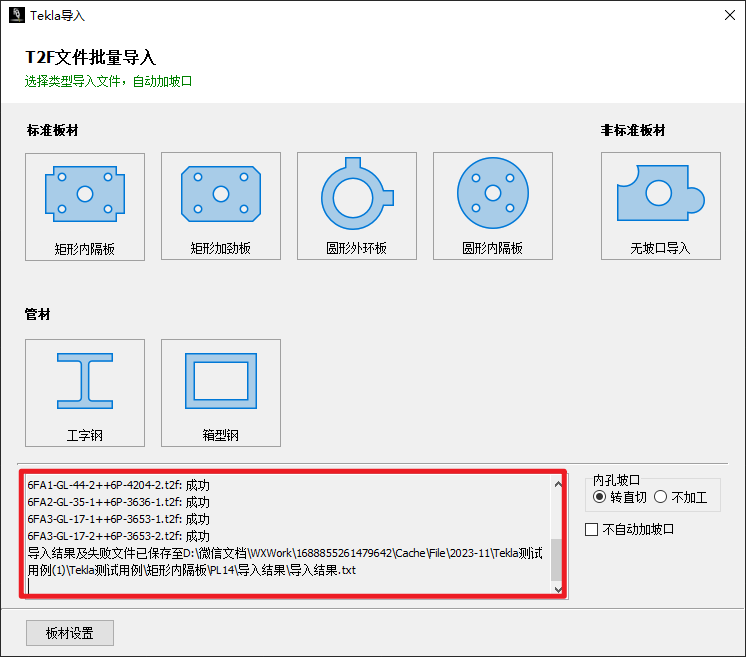Screen dimensions: 746x657
Task: Click the Tekla导入 app icon in title bar
Action: point(17,15)
